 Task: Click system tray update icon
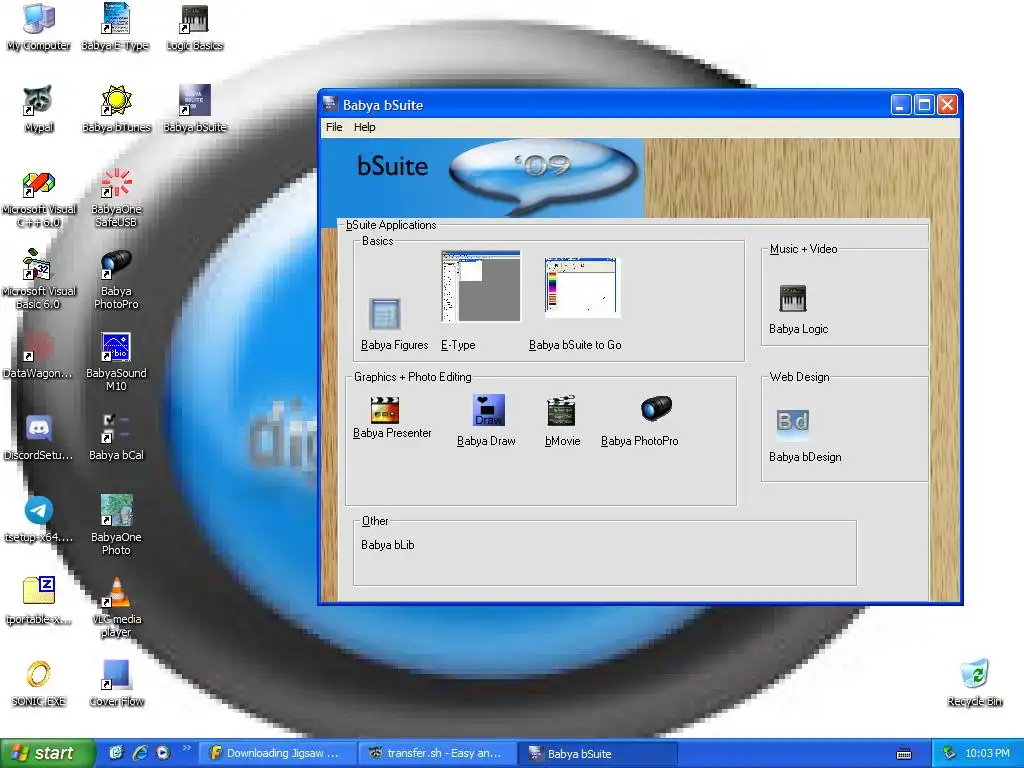(x=950, y=753)
